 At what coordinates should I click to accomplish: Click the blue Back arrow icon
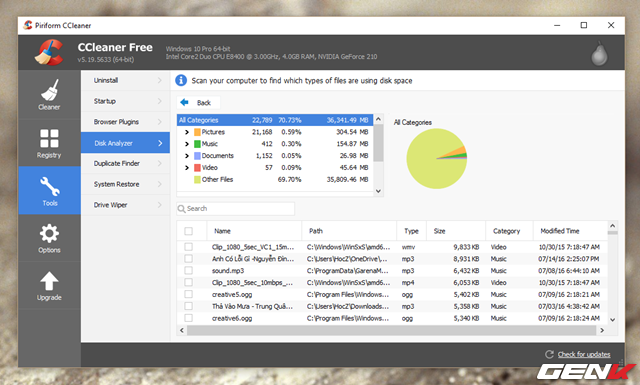184,102
